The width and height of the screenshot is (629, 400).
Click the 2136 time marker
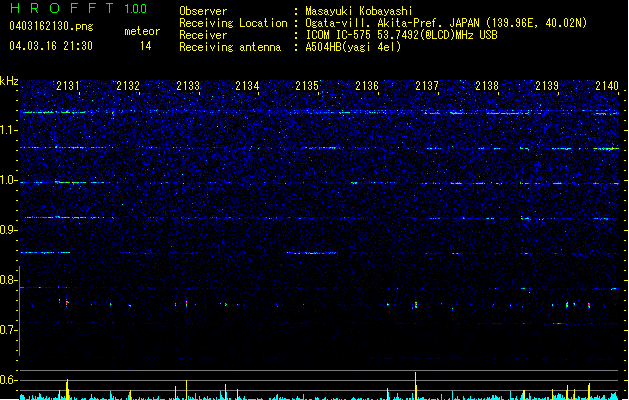[367, 85]
